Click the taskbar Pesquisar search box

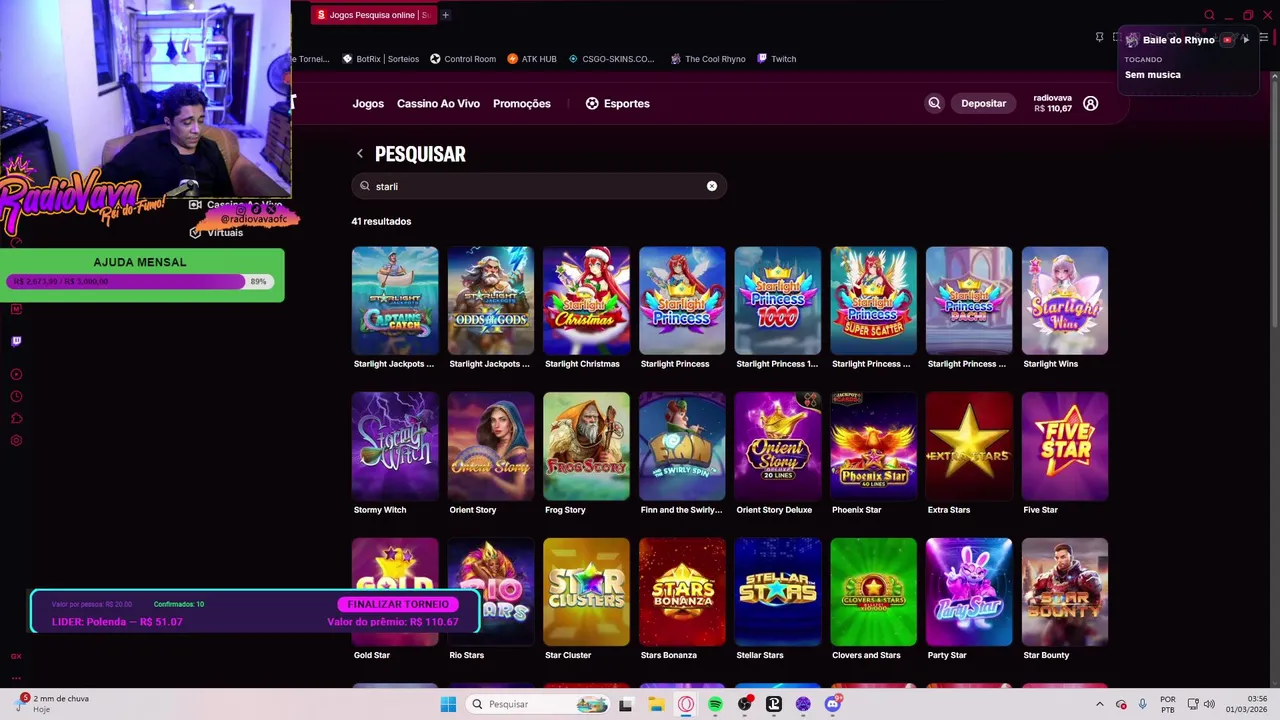point(539,704)
